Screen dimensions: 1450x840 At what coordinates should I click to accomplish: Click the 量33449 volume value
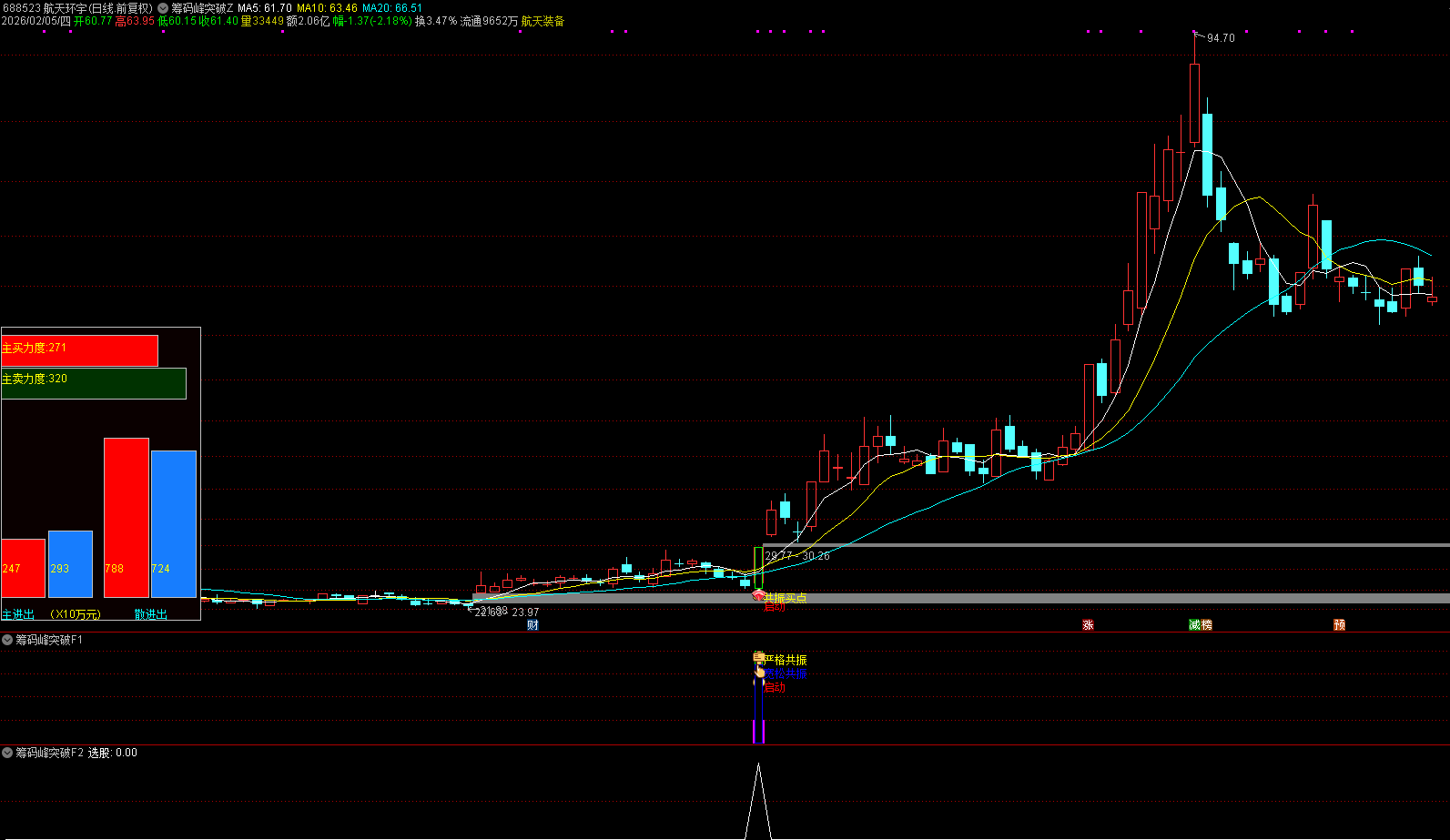pos(262,21)
